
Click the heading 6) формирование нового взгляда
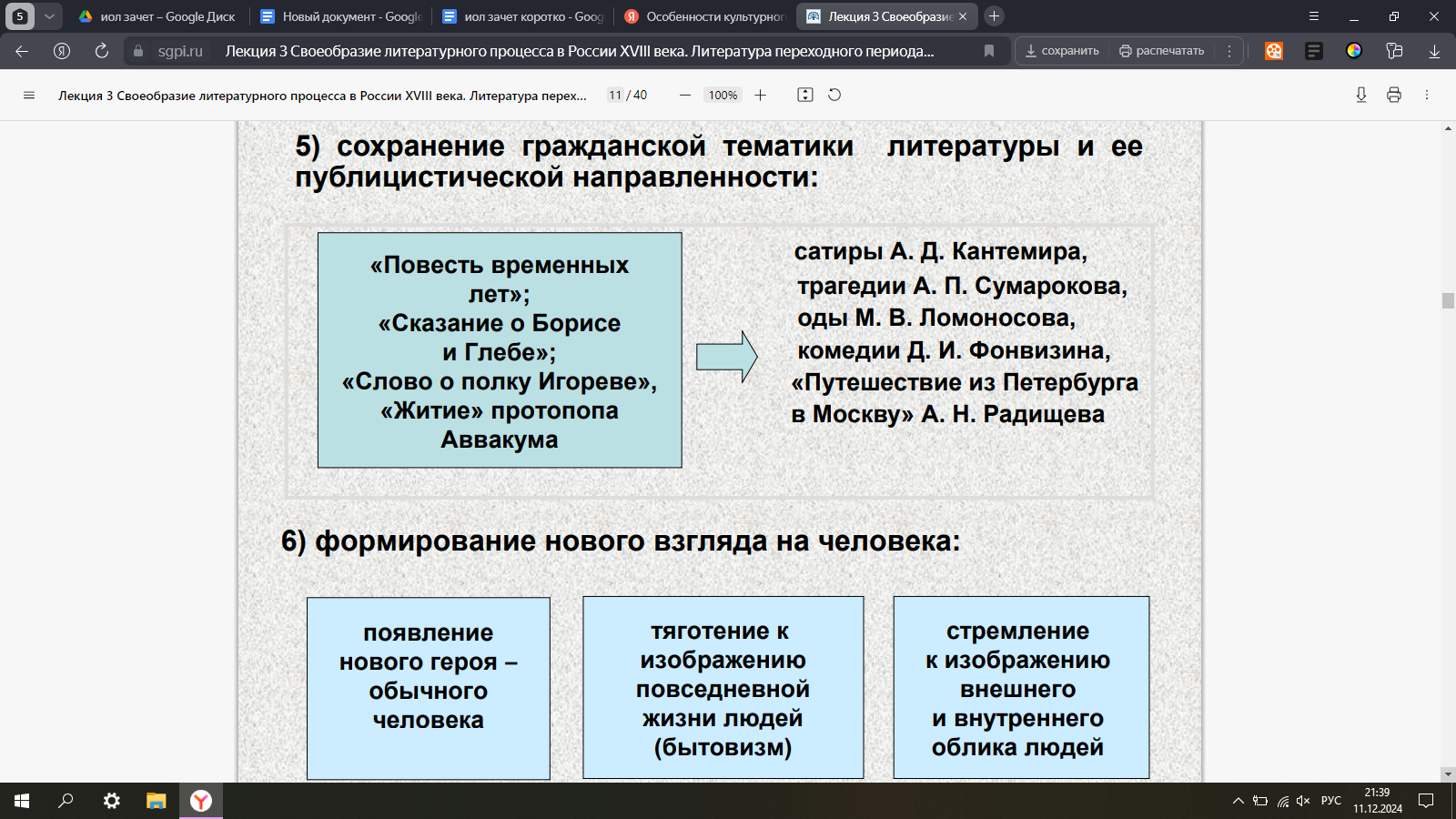coord(621,541)
